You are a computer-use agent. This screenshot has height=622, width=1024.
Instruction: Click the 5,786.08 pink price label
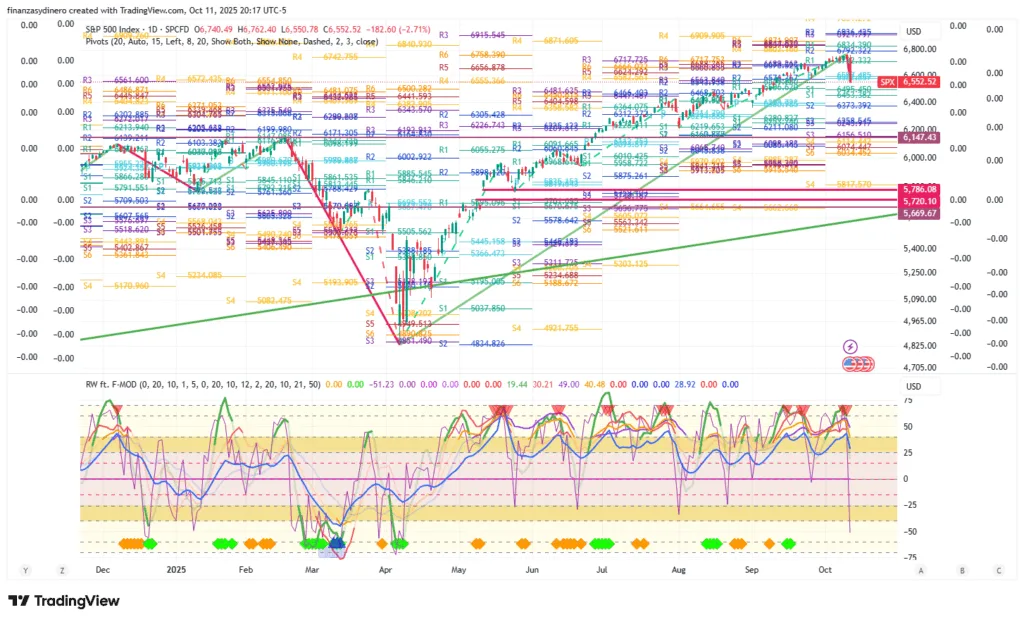918,189
